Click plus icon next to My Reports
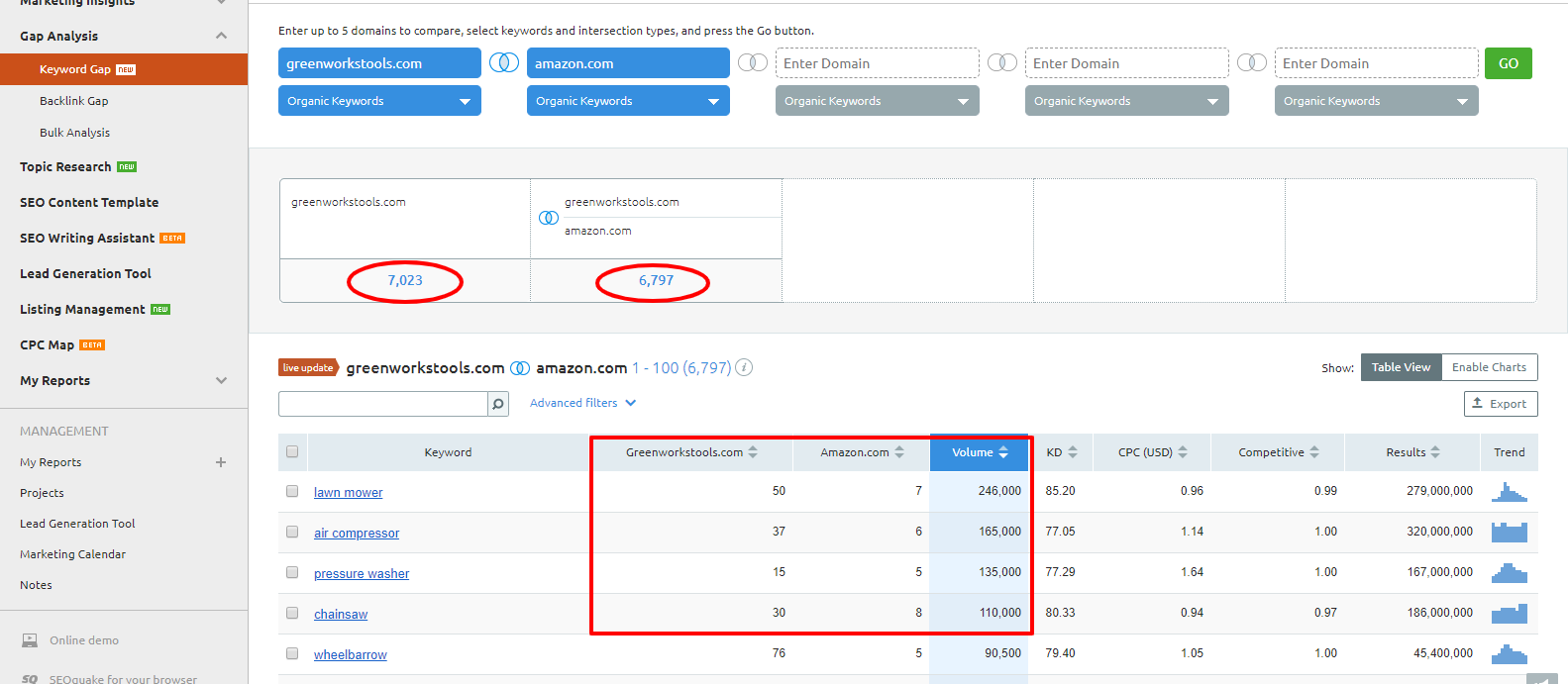Image resolution: width=1568 pixels, height=684 pixels. point(221,462)
